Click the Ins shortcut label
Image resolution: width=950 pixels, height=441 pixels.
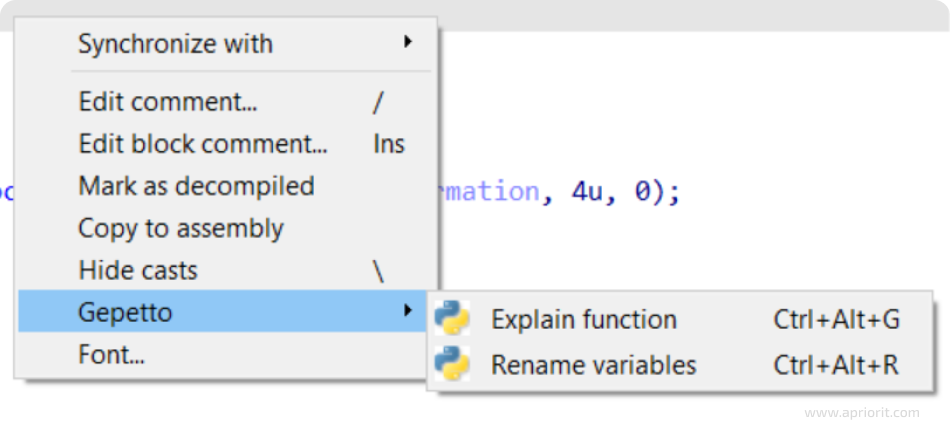pyautogui.click(x=389, y=144)
